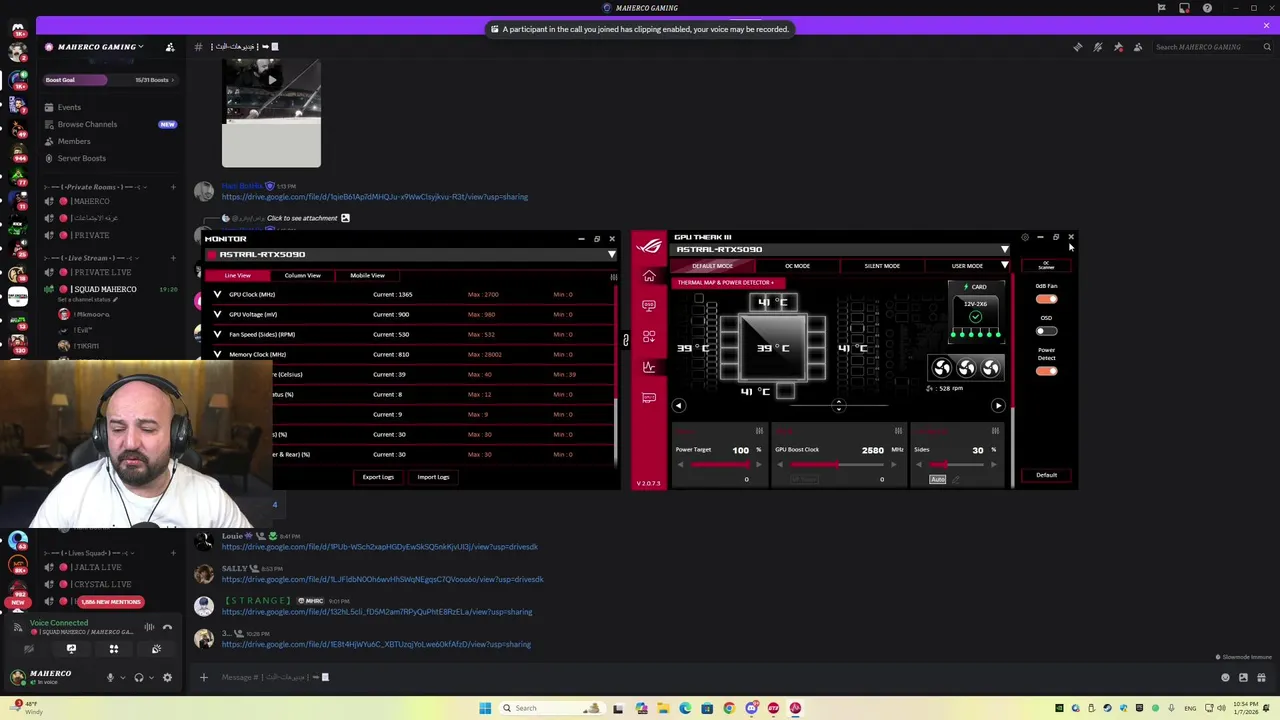The width and height of the screenshot is (1280, 720).
Task: Click the three fans status icon
Action: pos(966,368)
